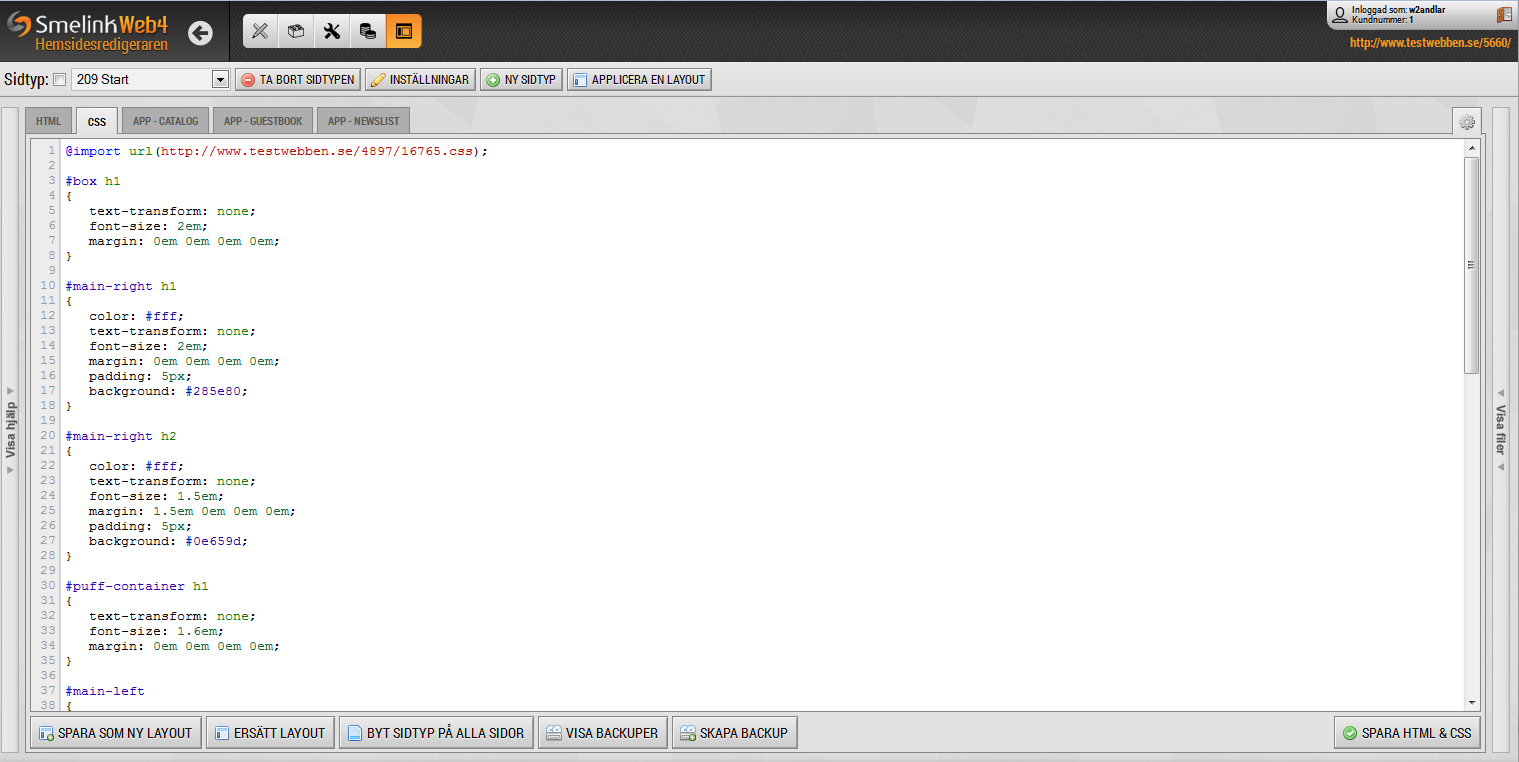Screen dimensions: 1519x762
Task: Expand the 'Visa hjälp' left side panel
Action: coord(11,430)
